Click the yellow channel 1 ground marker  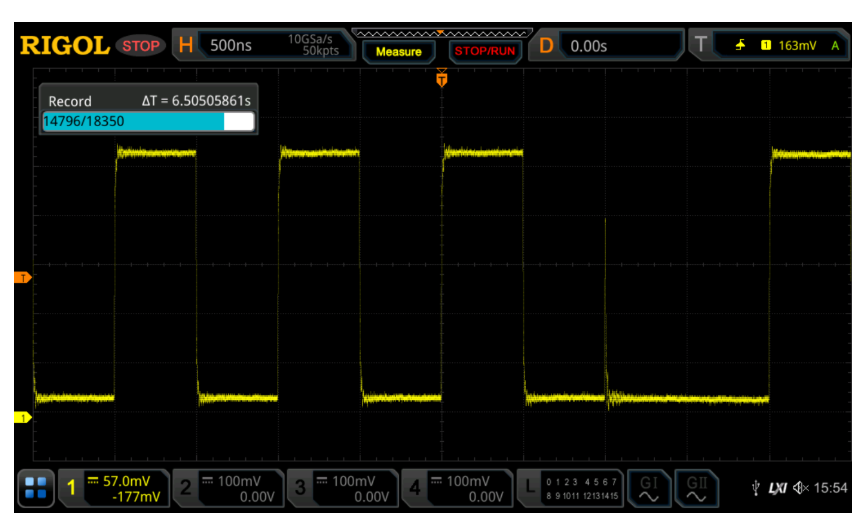click(x=23, y=418)
